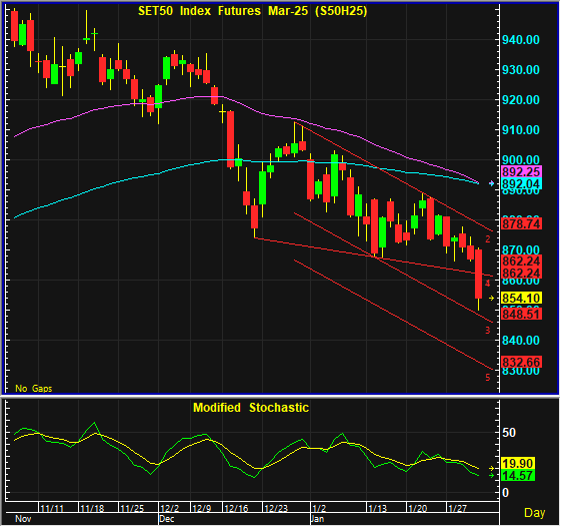Click the 930.00 price axis label
Screen dimensions: 561x527
tap(521, 70)
